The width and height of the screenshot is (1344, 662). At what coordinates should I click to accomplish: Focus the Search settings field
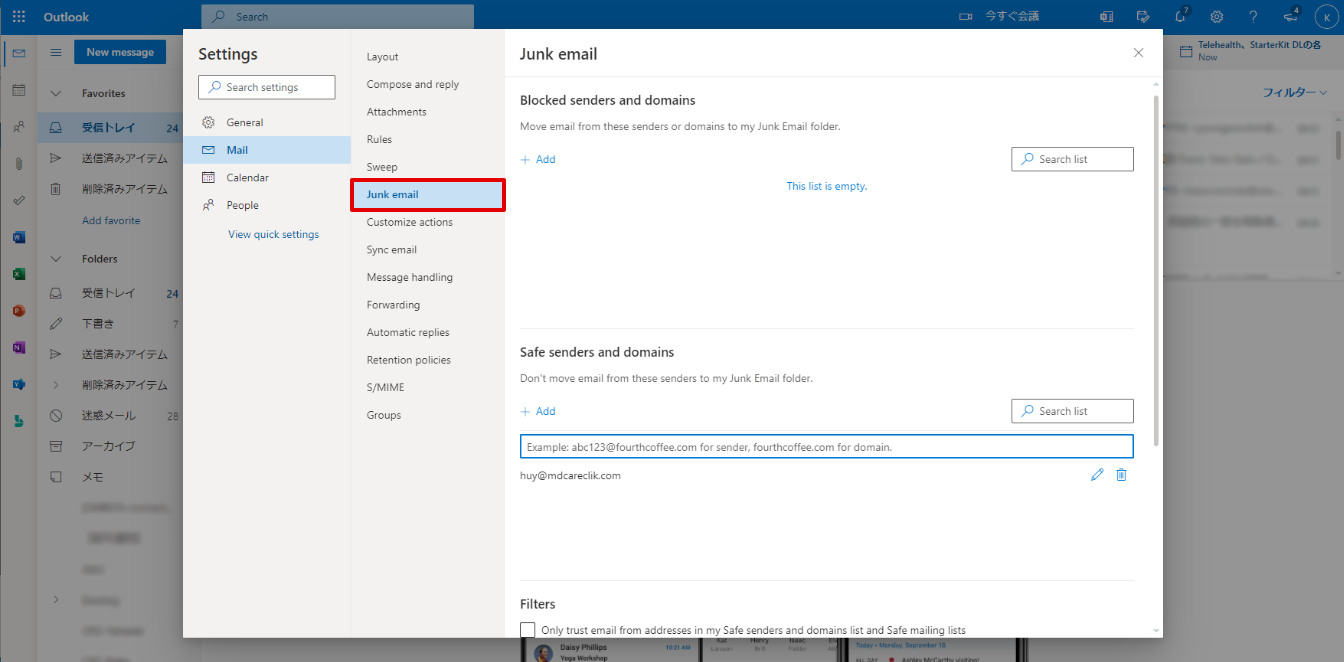click(x=267, y=87)
